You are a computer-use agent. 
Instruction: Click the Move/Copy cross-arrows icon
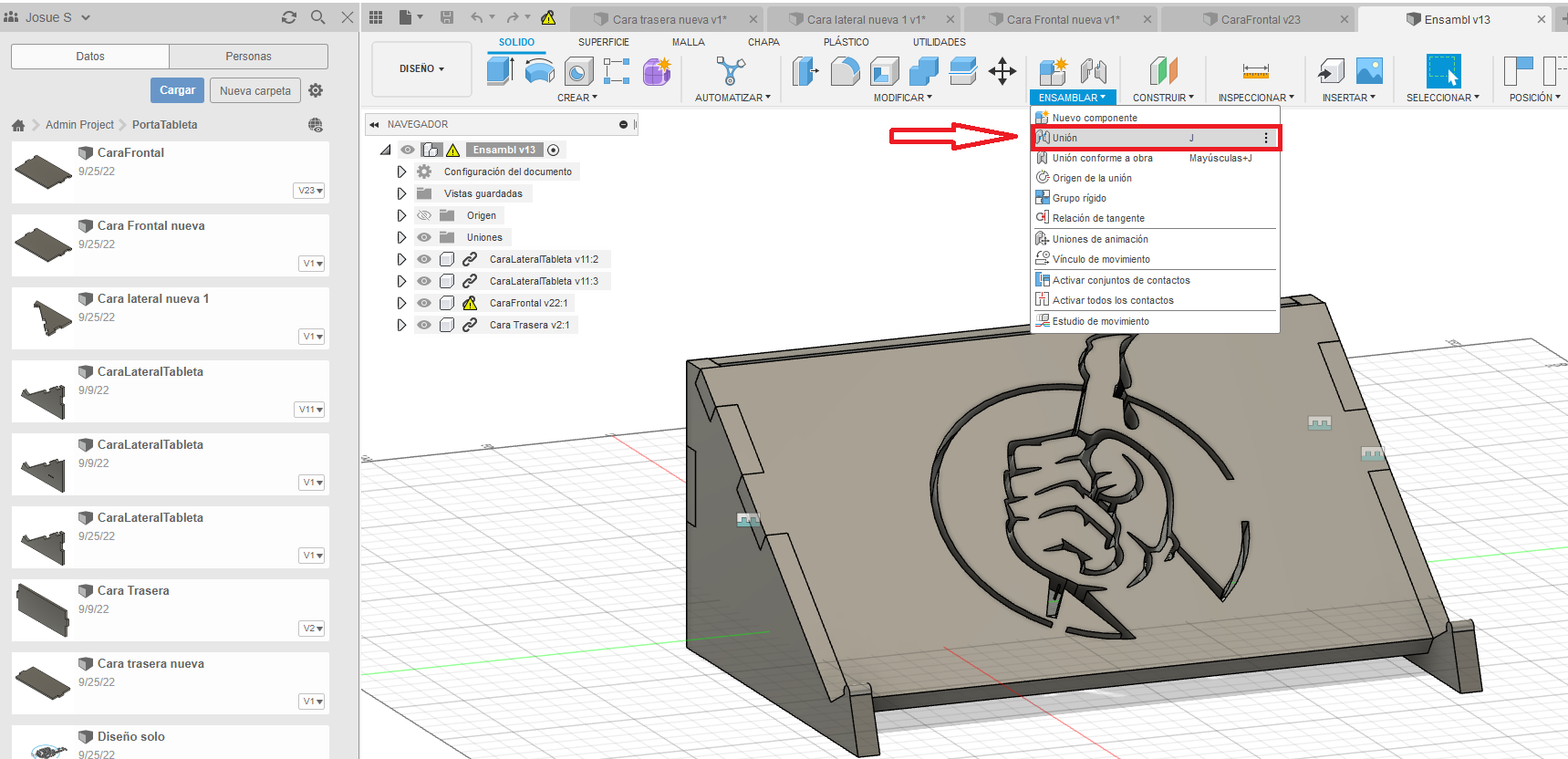coord(1002,70)
